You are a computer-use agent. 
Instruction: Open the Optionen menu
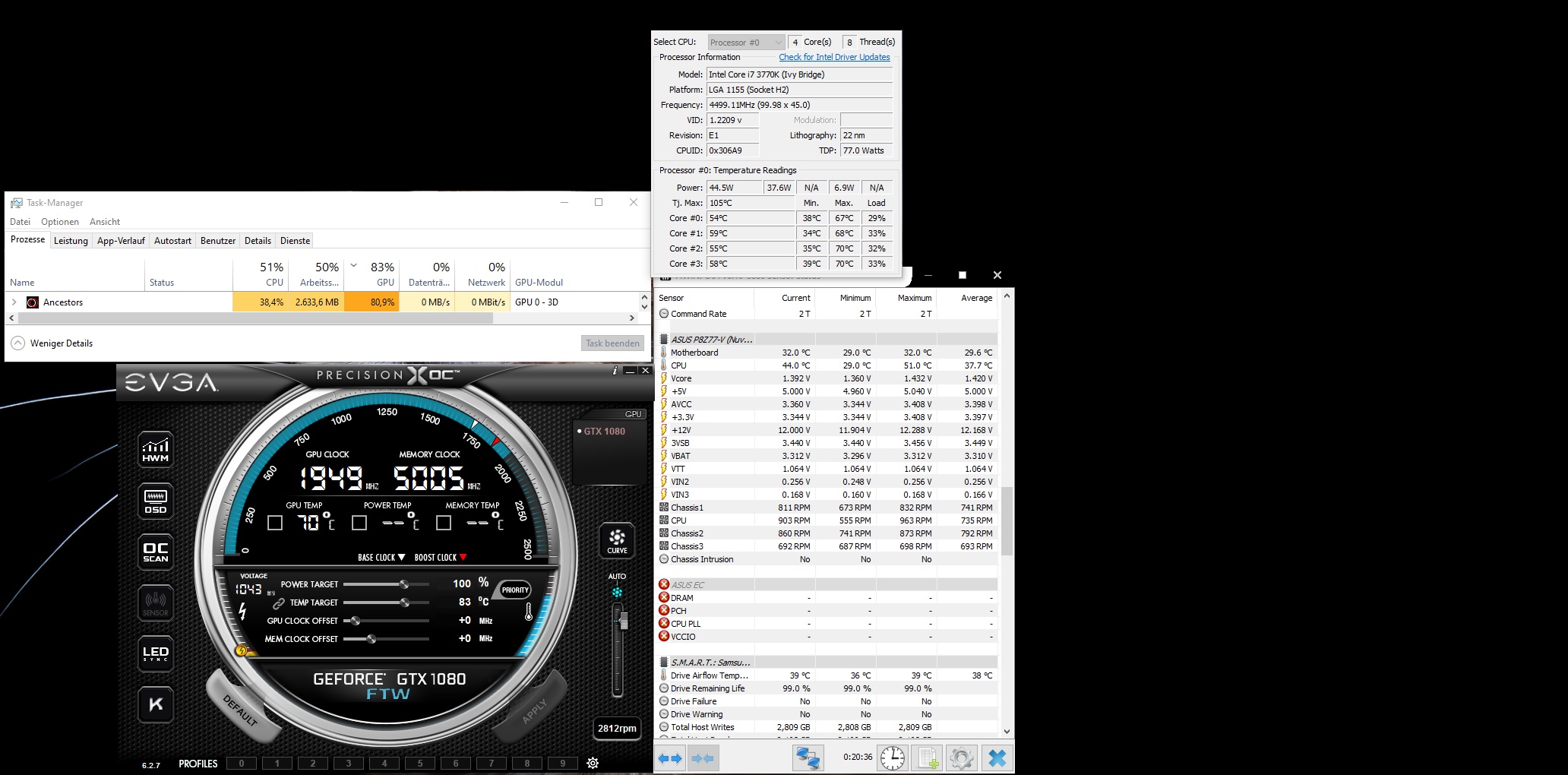(x=60, y=222)
